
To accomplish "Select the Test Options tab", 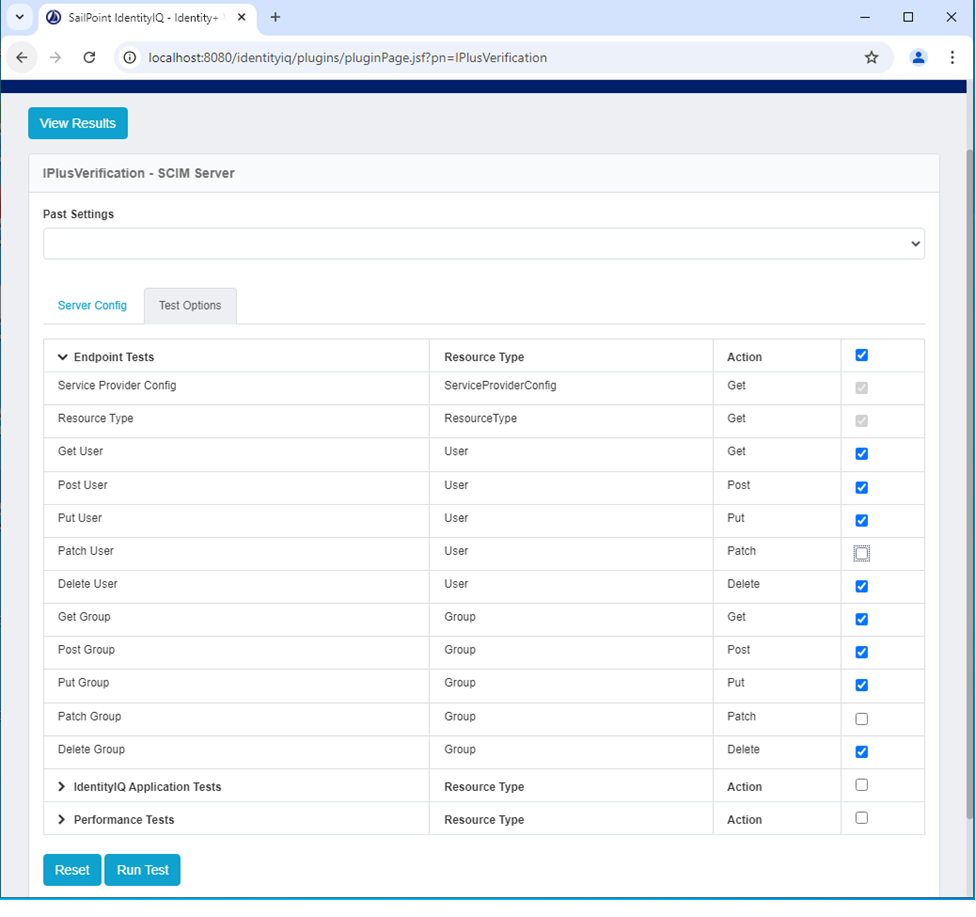I will pos(190,306).
